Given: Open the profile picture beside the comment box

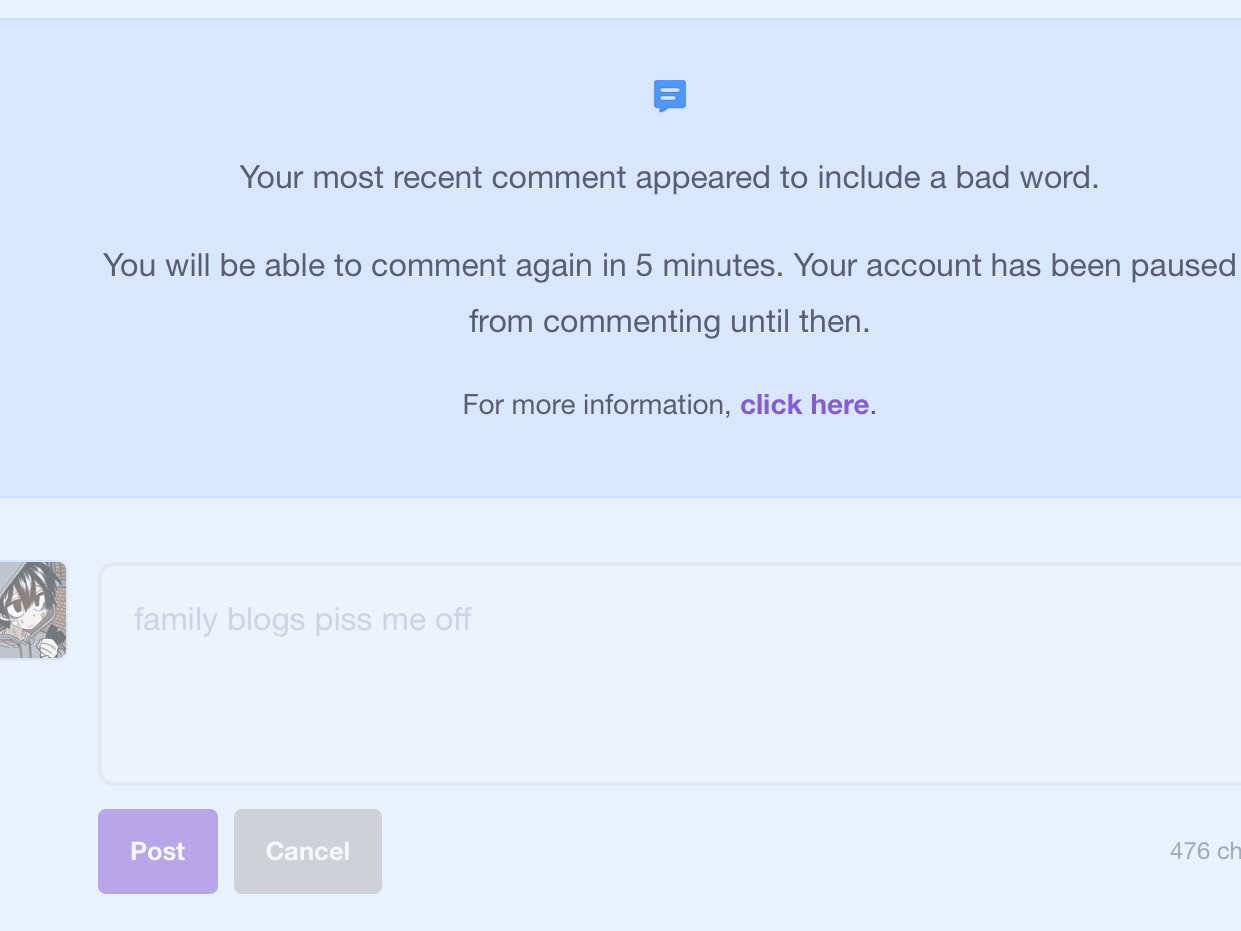Looking at the screenshot, I should click(x=33, y=609).
